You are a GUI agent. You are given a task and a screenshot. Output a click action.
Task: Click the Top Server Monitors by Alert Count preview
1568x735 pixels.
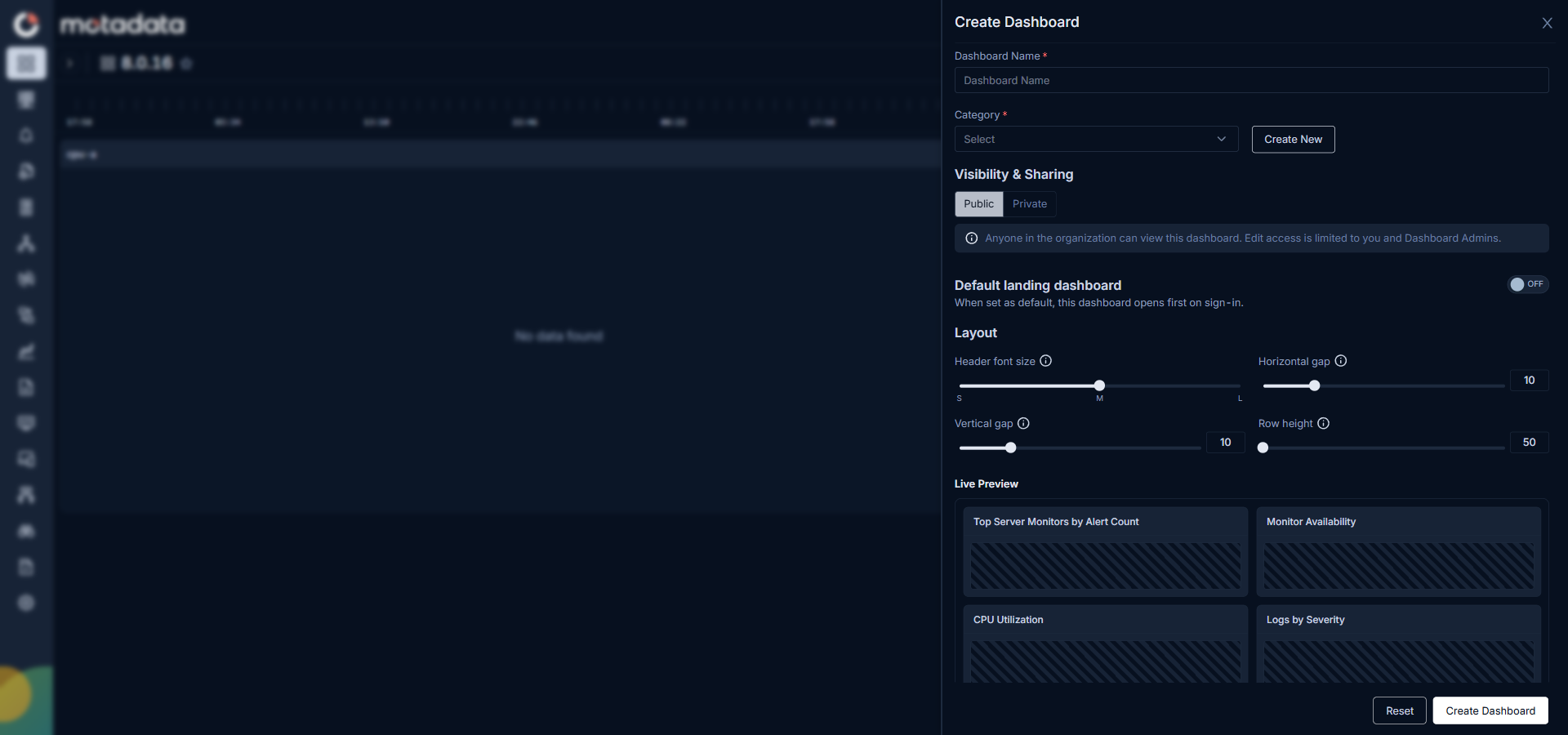click(x=1105, y=551)
